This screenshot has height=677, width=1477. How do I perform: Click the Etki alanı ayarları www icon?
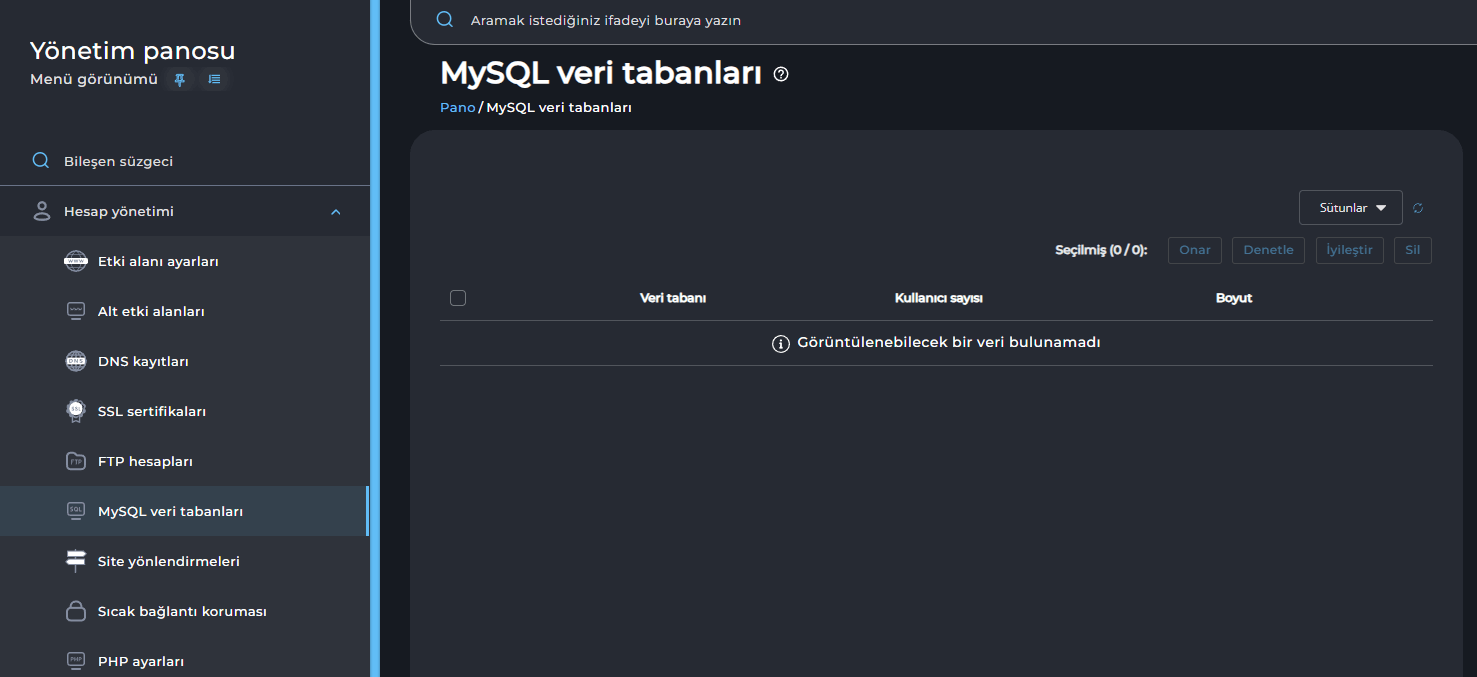tap(76, 261)
